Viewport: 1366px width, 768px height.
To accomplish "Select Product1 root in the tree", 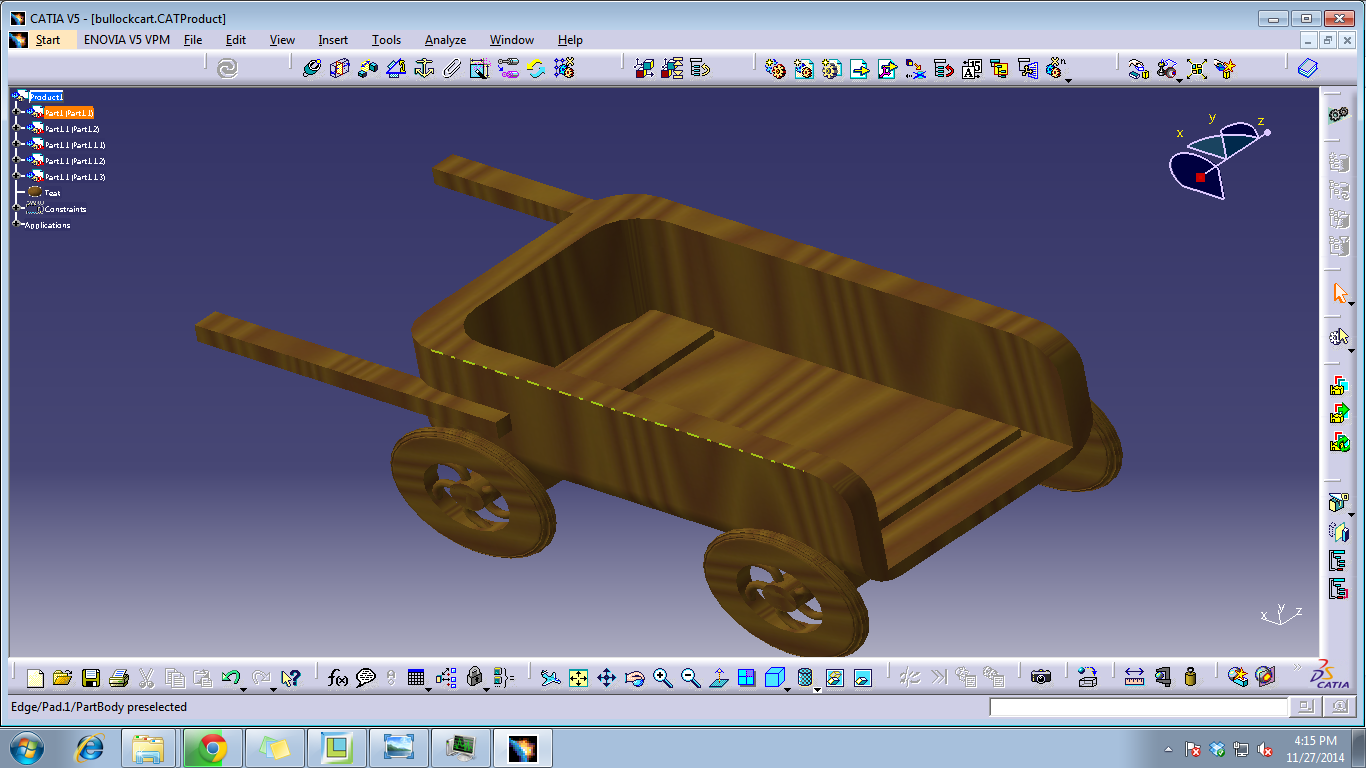I will tap(46, 97).
